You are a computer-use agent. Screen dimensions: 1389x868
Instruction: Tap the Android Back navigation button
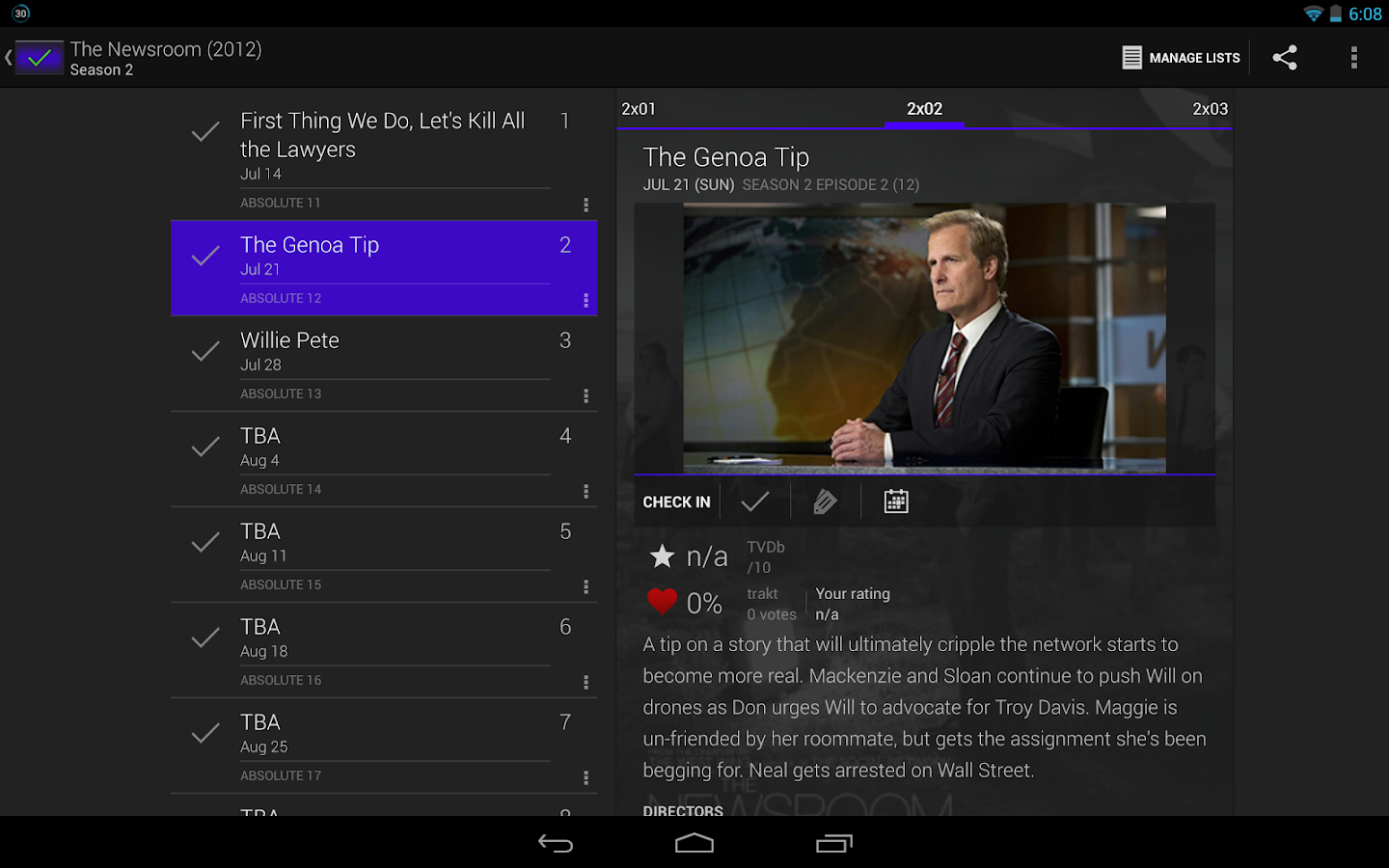[556, 844]
